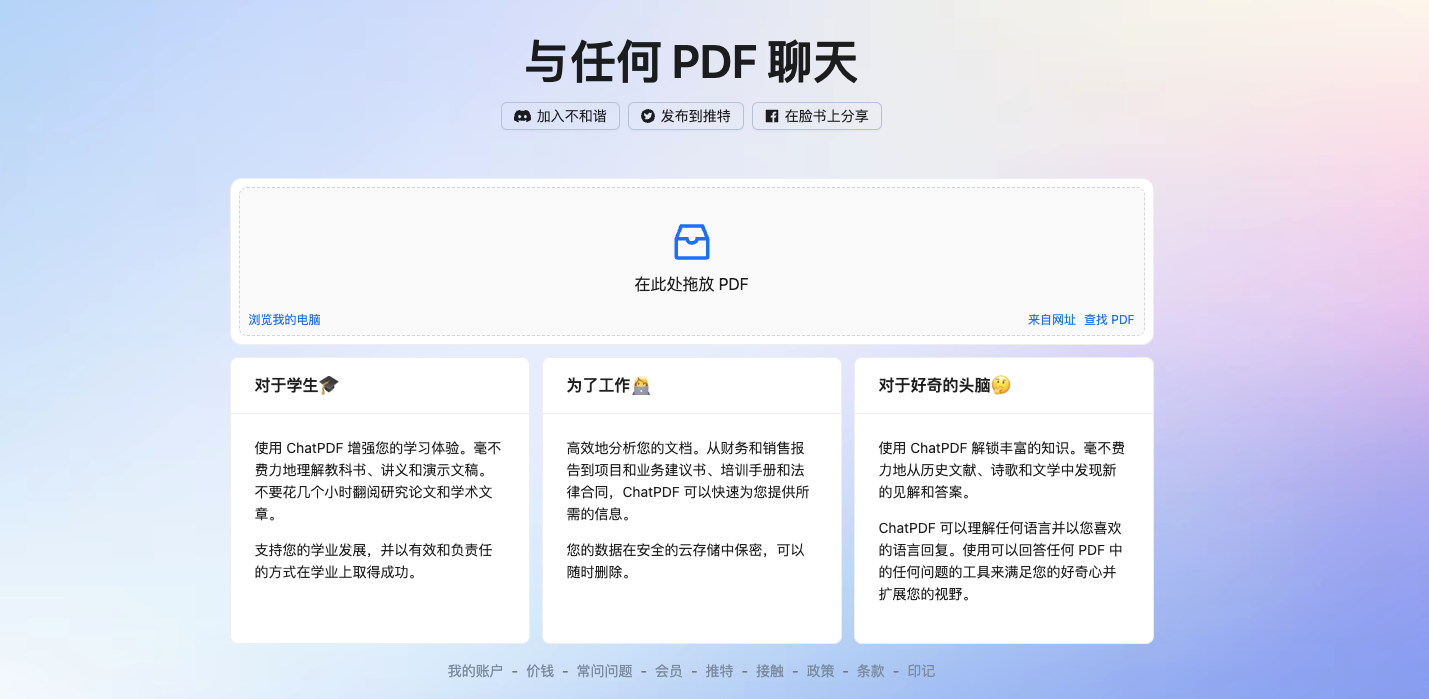
Task: Click the 在此处拖放 PDF drop area text
Action: coord(692,284)
